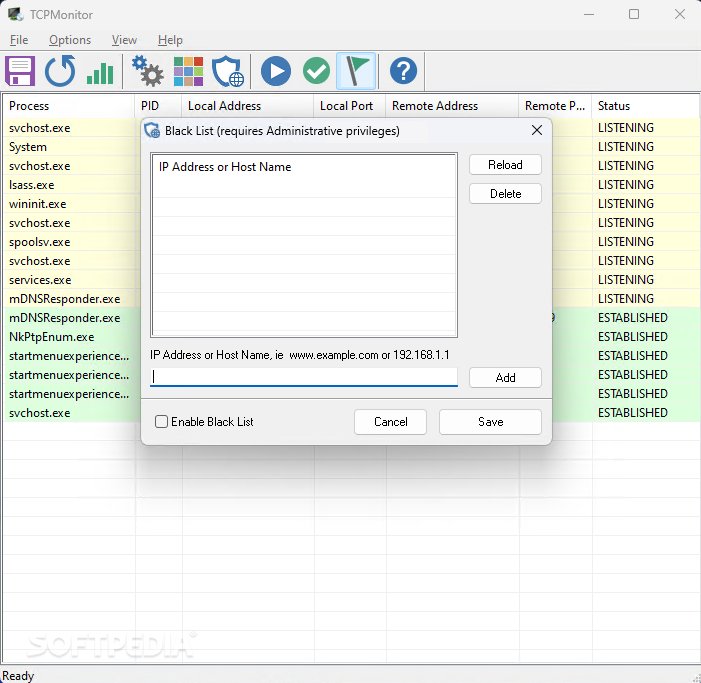Focus the IP Address or Host Name input field
701x683 pixels.
[x=304, y=377]
